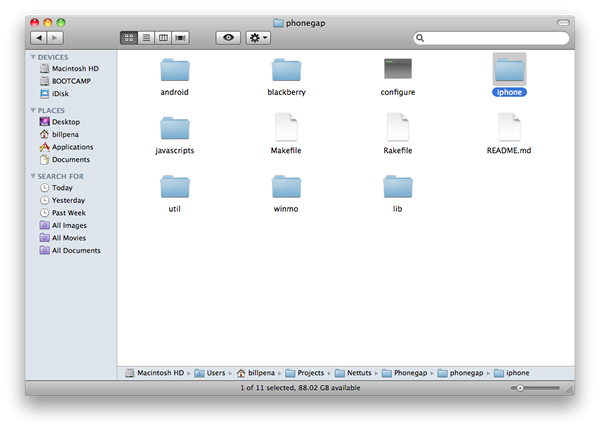
Task: Show files from Today
Action: 56,188
